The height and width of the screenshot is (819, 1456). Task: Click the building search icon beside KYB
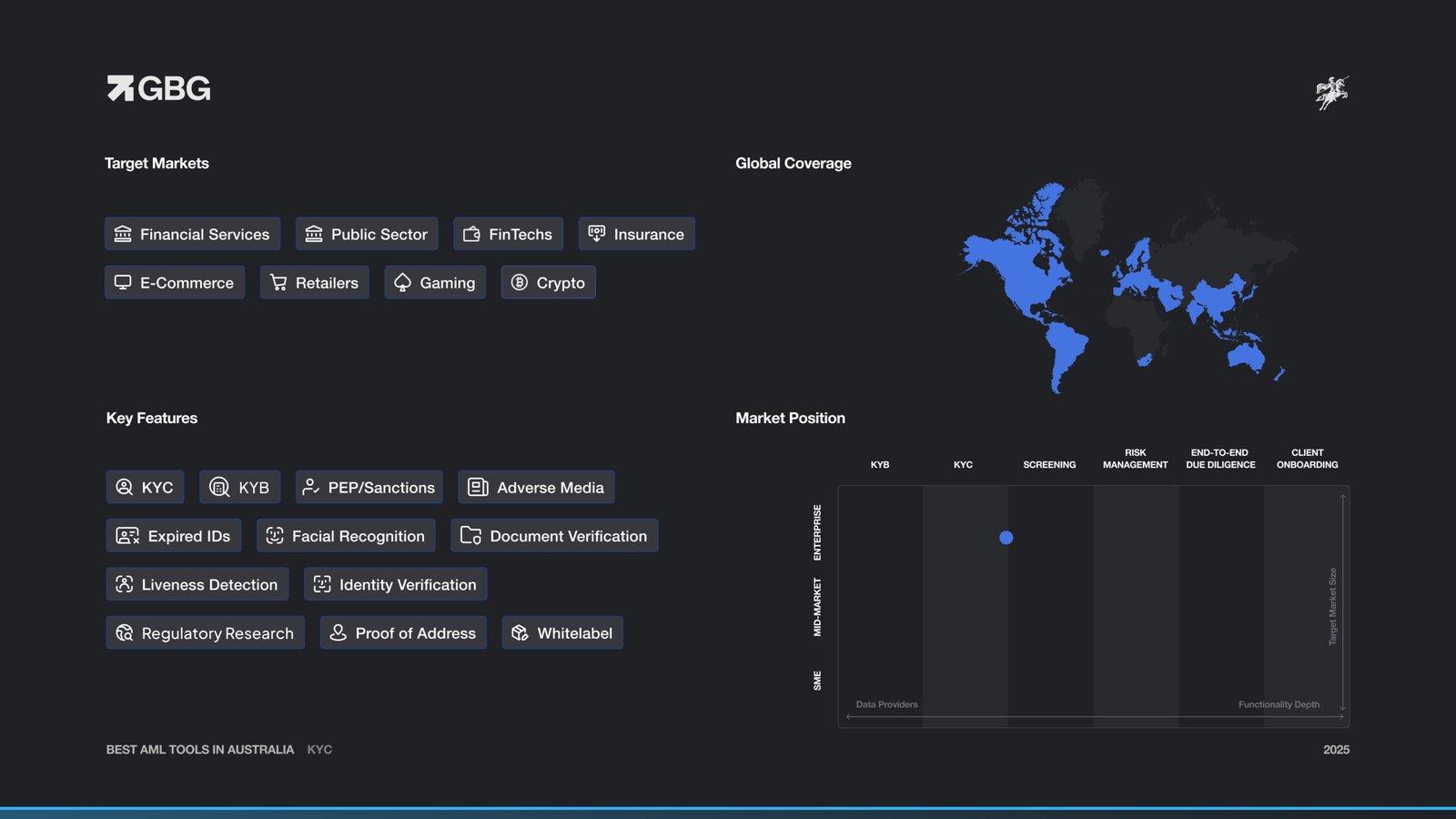[x=219, y=487]
